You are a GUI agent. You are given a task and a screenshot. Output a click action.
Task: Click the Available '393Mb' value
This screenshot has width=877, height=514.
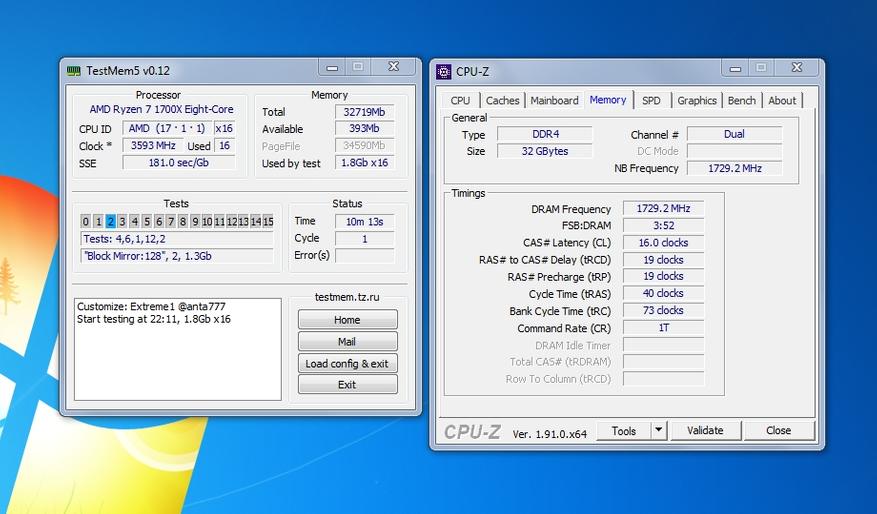pos(364,129)
